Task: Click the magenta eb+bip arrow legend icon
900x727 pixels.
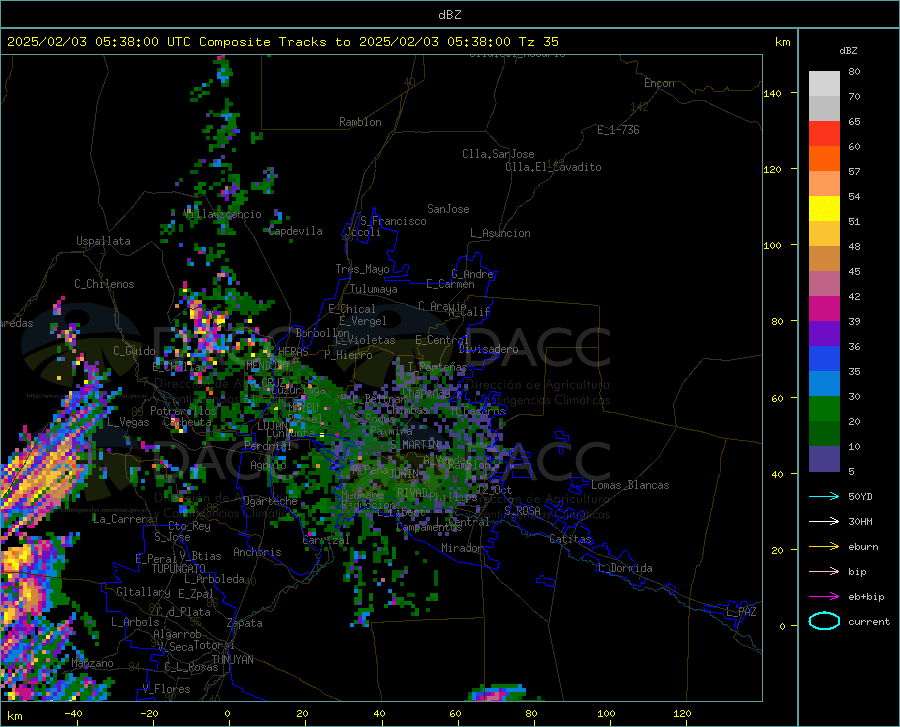Action: click(x=824, y=597)
